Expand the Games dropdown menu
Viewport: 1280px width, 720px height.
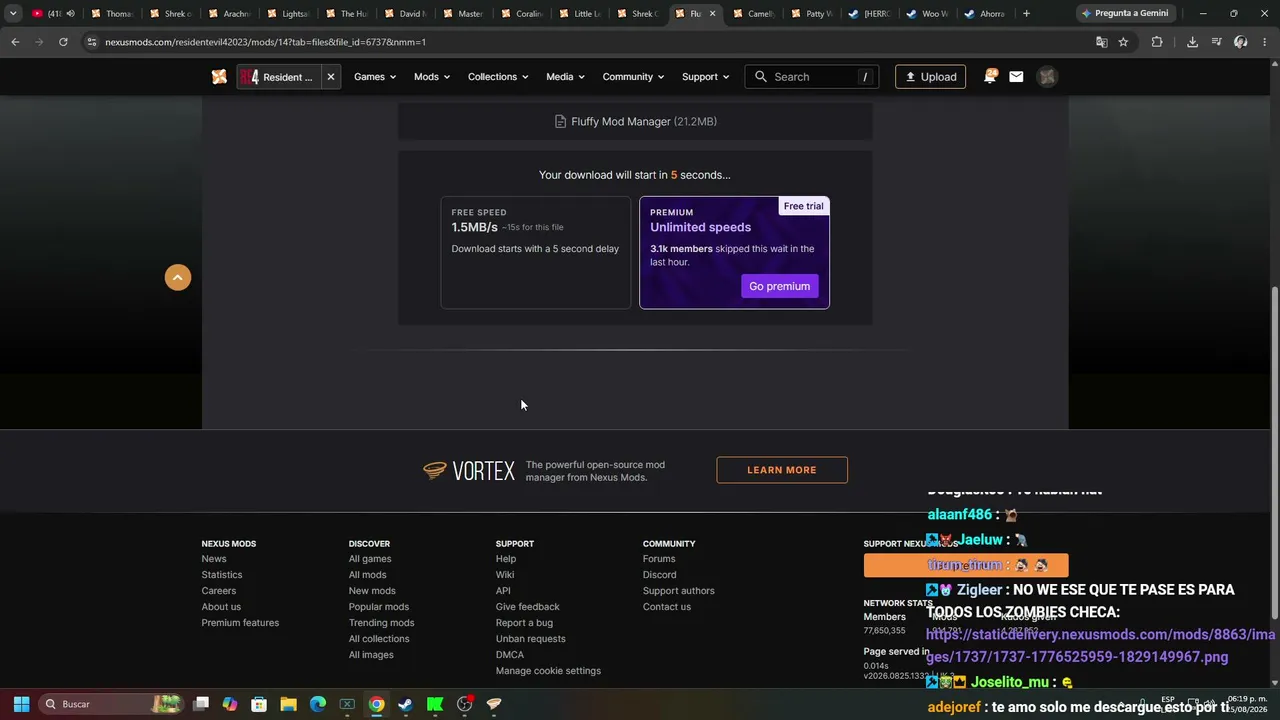[x=375, y=77]
